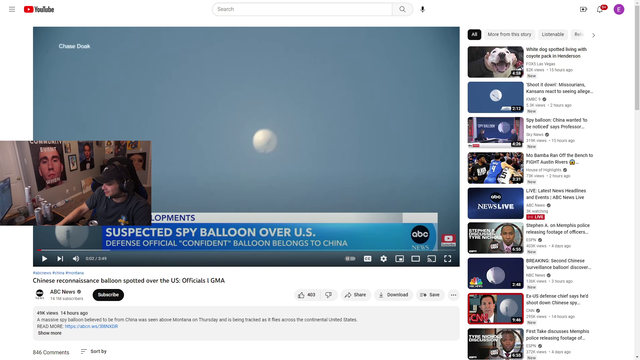Open the player settings gear
The width and height of the screenshot is (640, 360).
(x=383, y=258)
